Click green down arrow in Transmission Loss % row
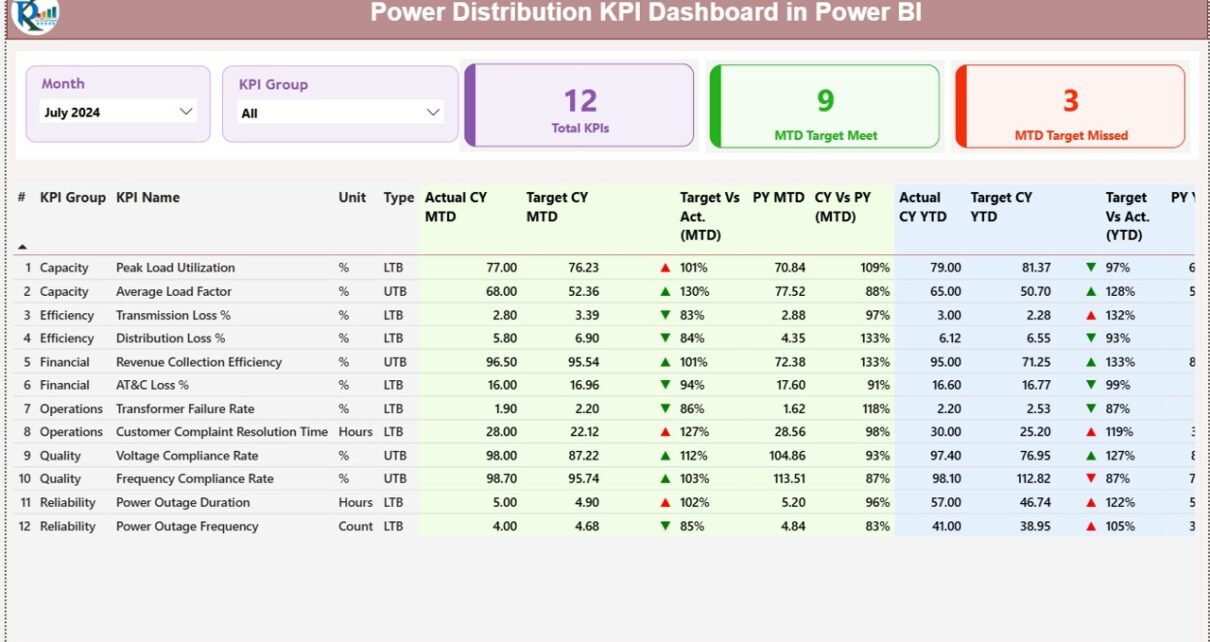The height and width of the screenshot is (642, 1210). (665, 315)
